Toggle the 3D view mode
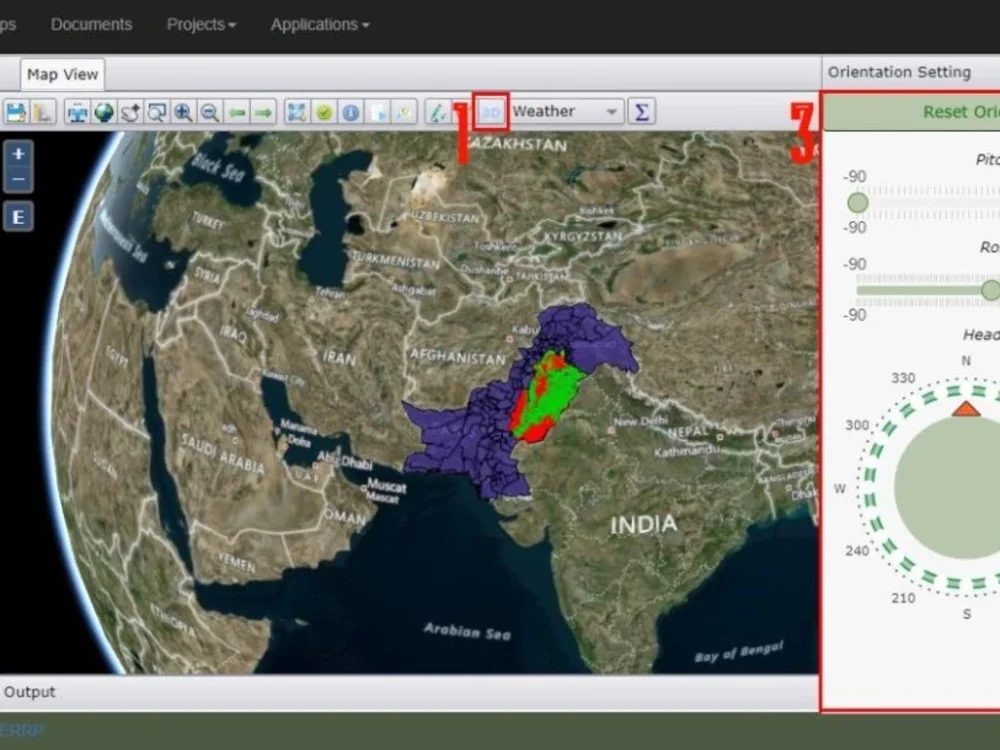 tap(490, 112)
